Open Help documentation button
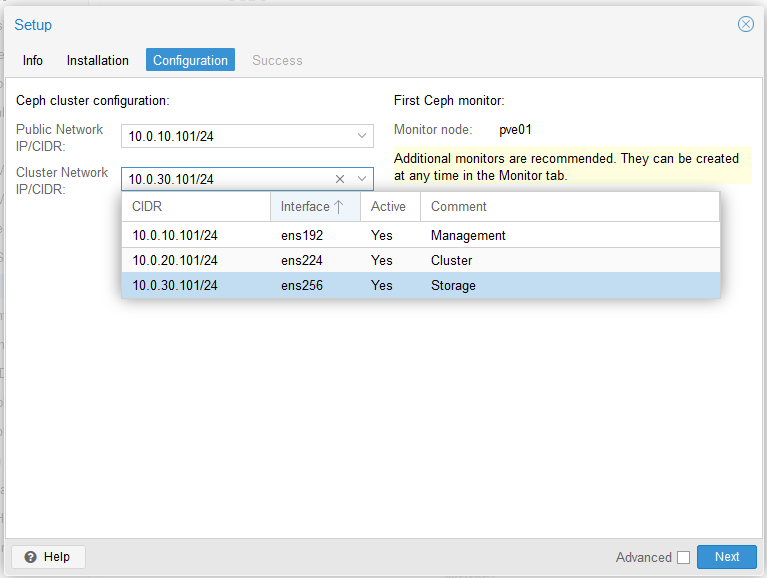The width and height of the screenshot is (767, 578). click(48, 557)
